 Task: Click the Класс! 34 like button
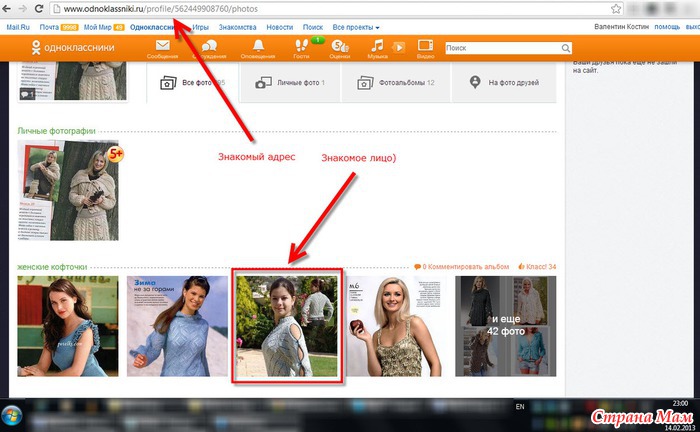coord(537,266)
